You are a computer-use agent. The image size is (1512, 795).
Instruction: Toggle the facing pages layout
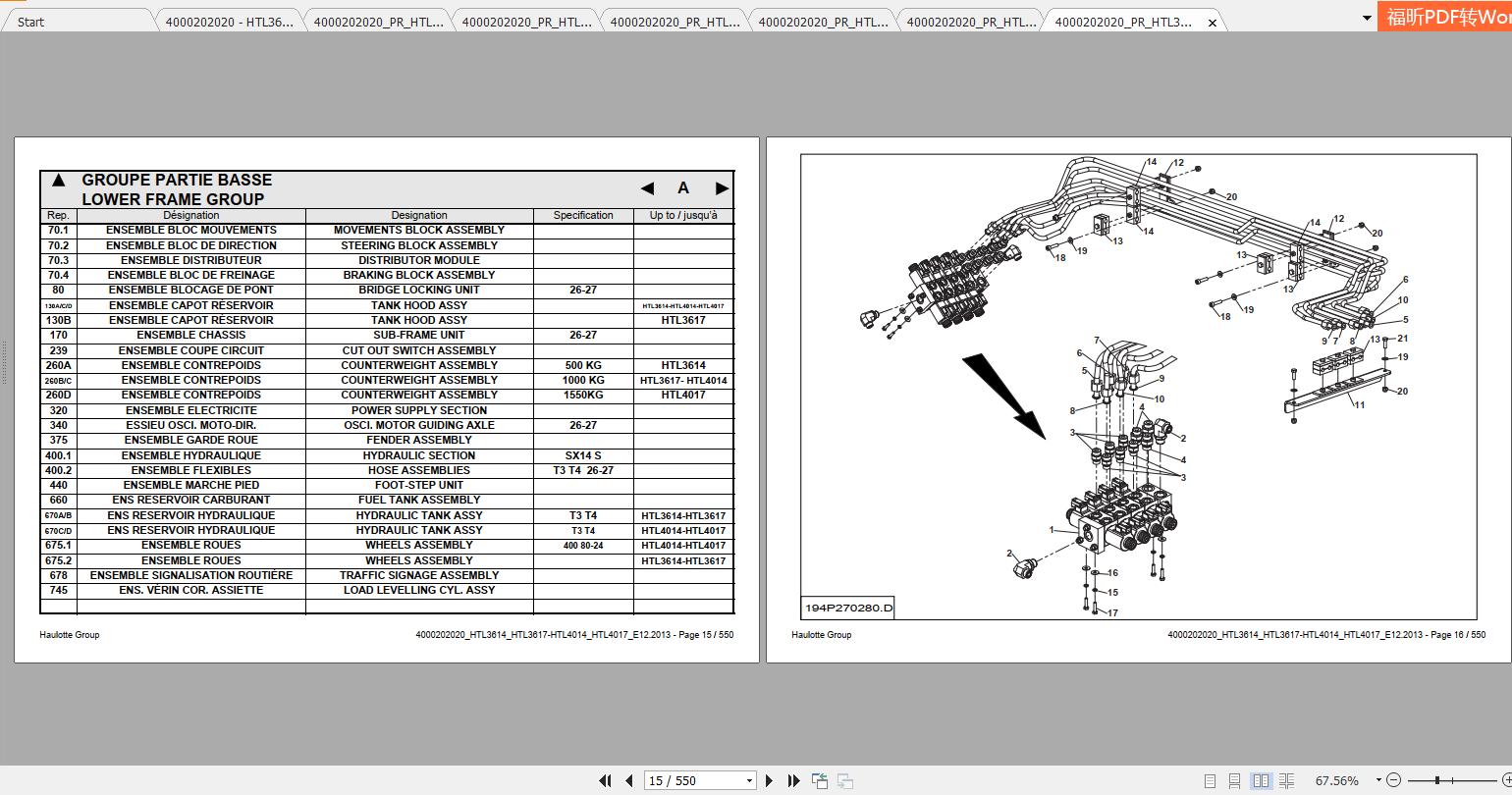tap(1261, 779)
